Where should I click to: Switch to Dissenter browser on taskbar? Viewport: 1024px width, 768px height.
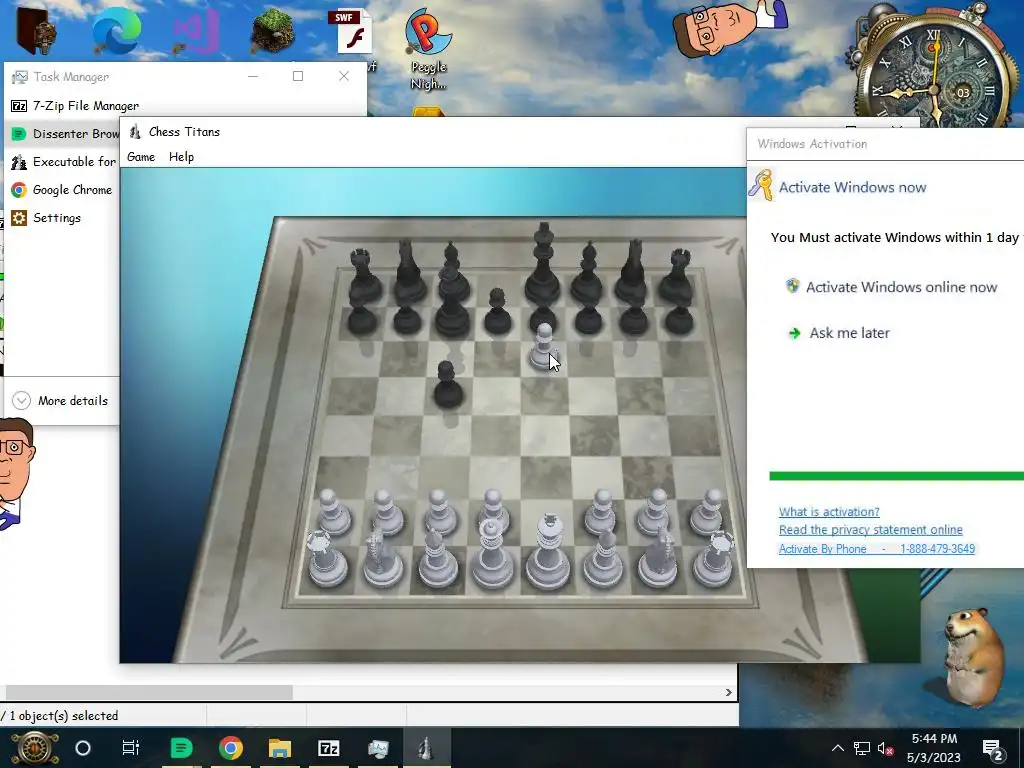pyautogui.click(x=181, y=748)
